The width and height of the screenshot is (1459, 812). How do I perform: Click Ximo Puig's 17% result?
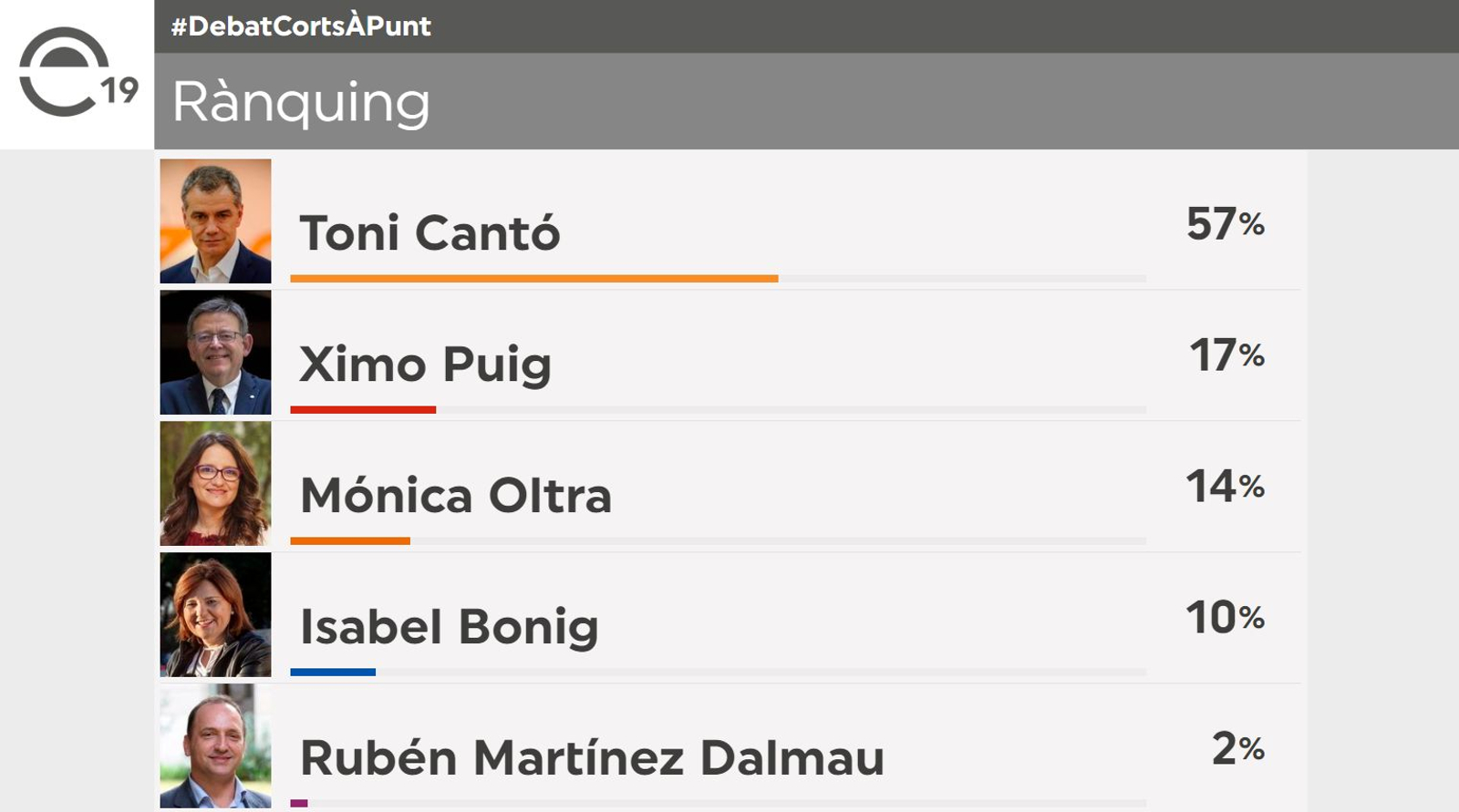(x=1226, y=355)
